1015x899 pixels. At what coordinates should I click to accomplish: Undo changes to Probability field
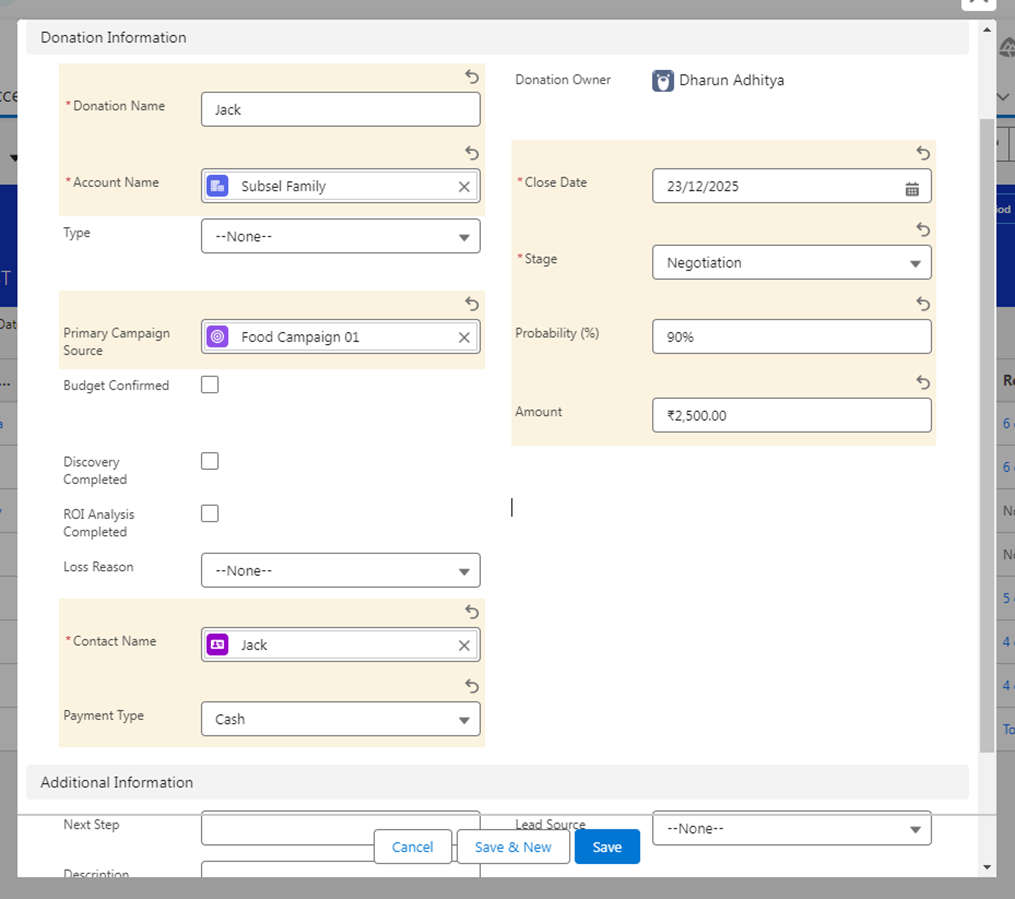click(923, 304)
